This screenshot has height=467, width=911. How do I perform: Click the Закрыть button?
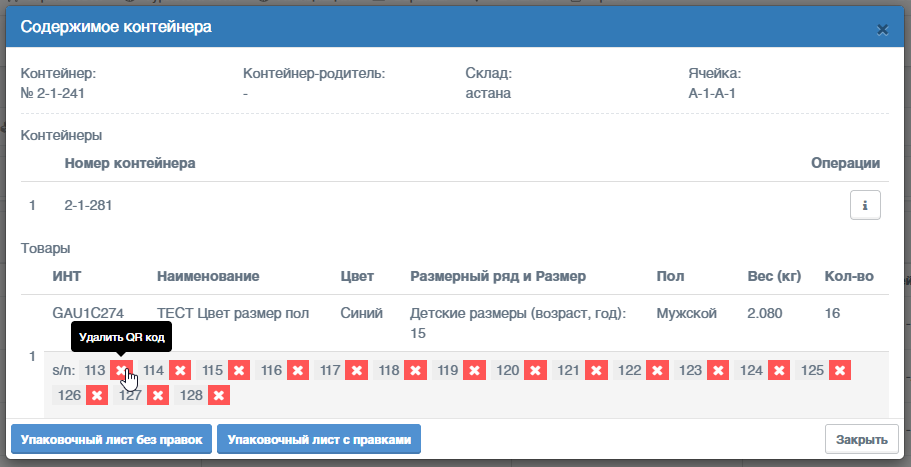[x=862, y=440]
